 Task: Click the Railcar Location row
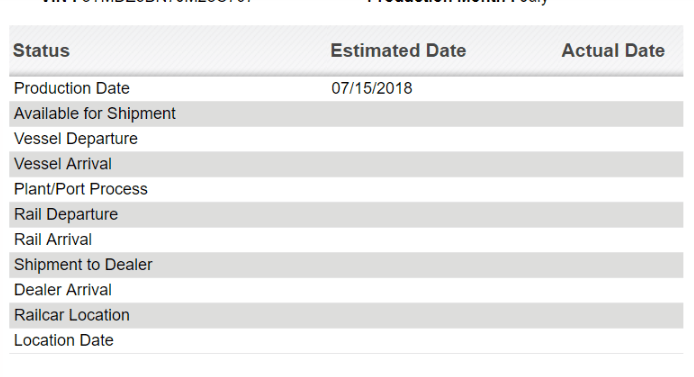346,315
